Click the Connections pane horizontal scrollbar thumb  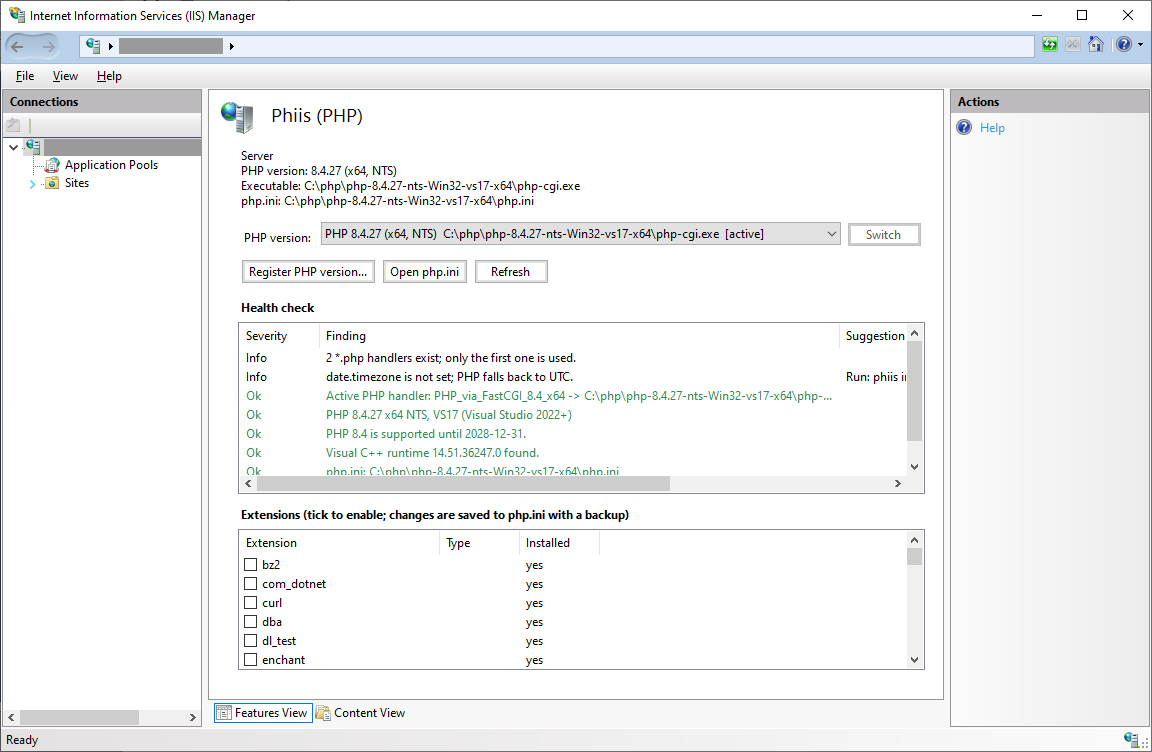[x=79, y=717]
